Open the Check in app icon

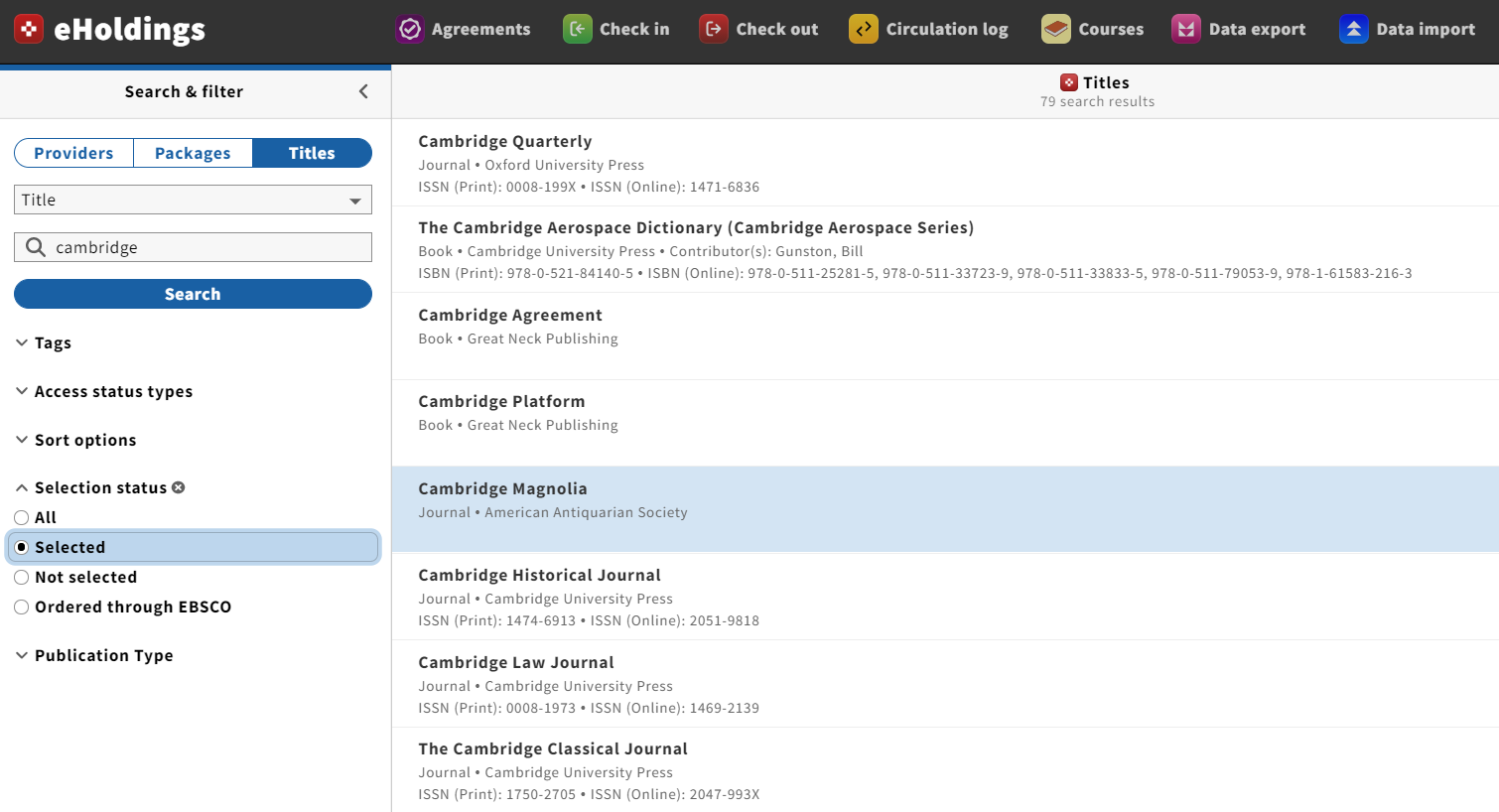(578, 29)
